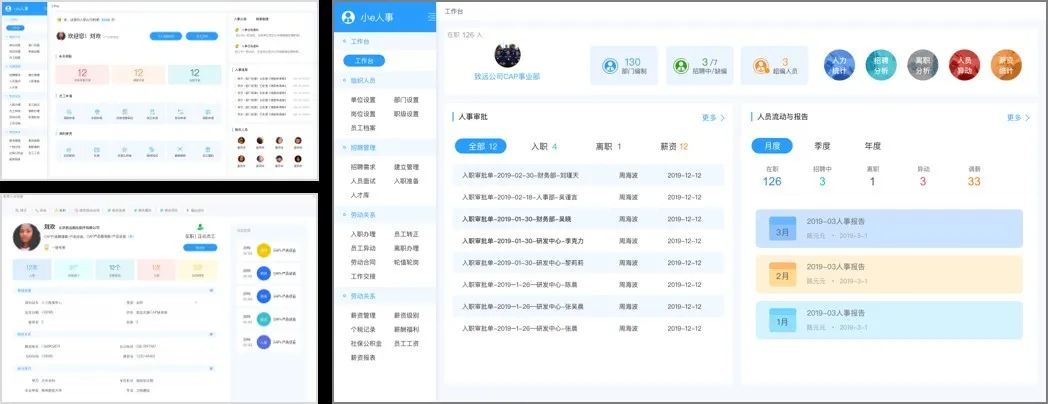Image resolution: width=1048 pixels, height=404 pixels.
Task: Switch report period to 季度
Action: [x=822, y=146]
